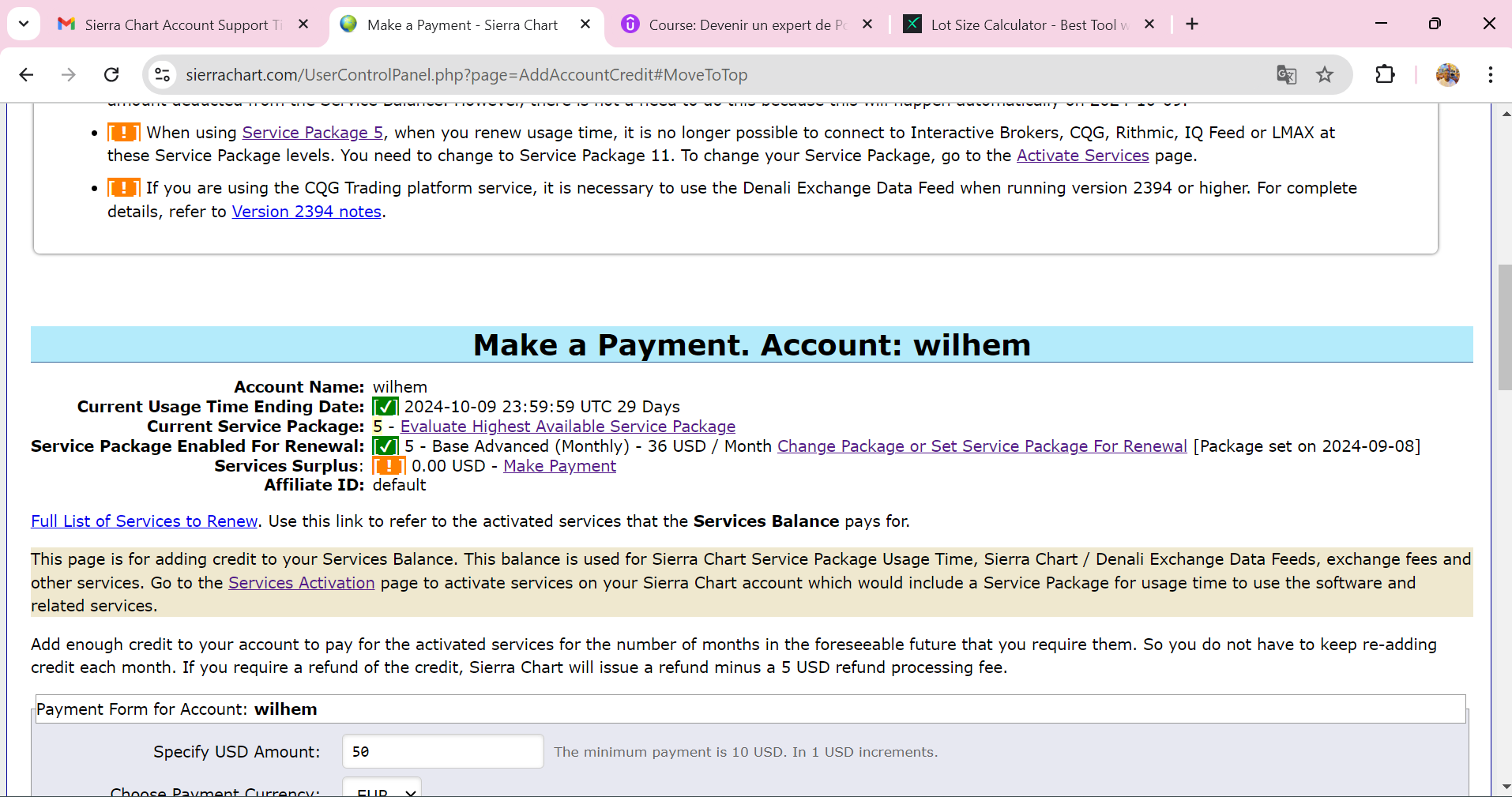Open Change Package or Set Service Package link
The width and height of the screenshot is (1512, 797).
coord(982,446)
